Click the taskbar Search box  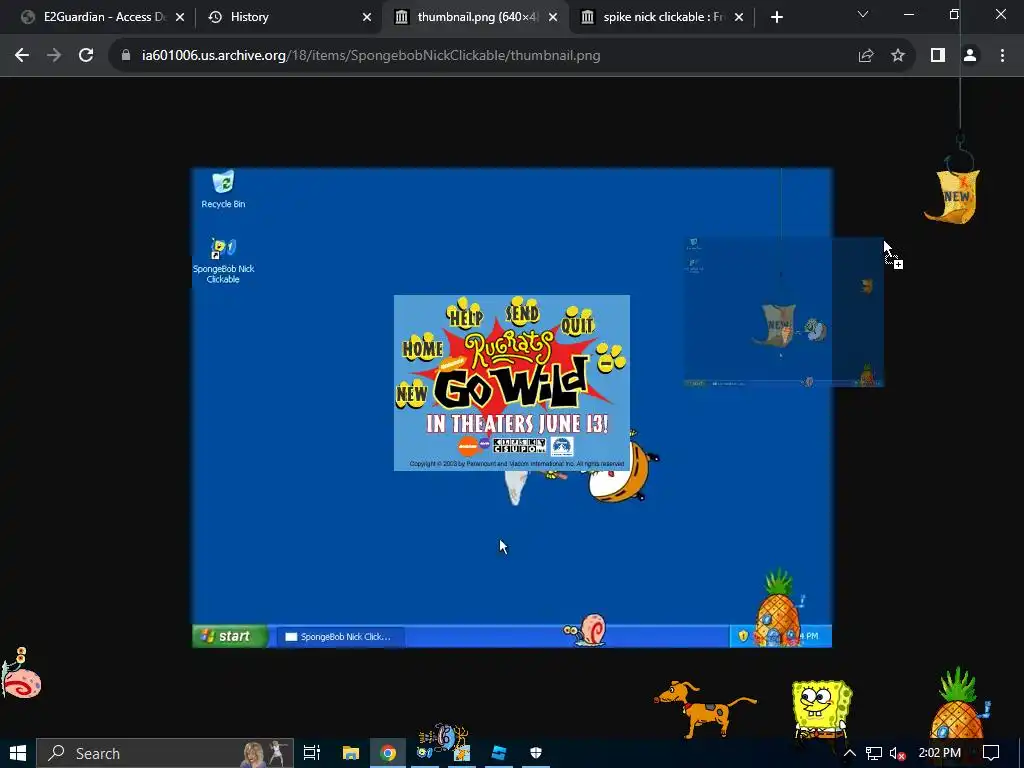click(x=165, y=754)
